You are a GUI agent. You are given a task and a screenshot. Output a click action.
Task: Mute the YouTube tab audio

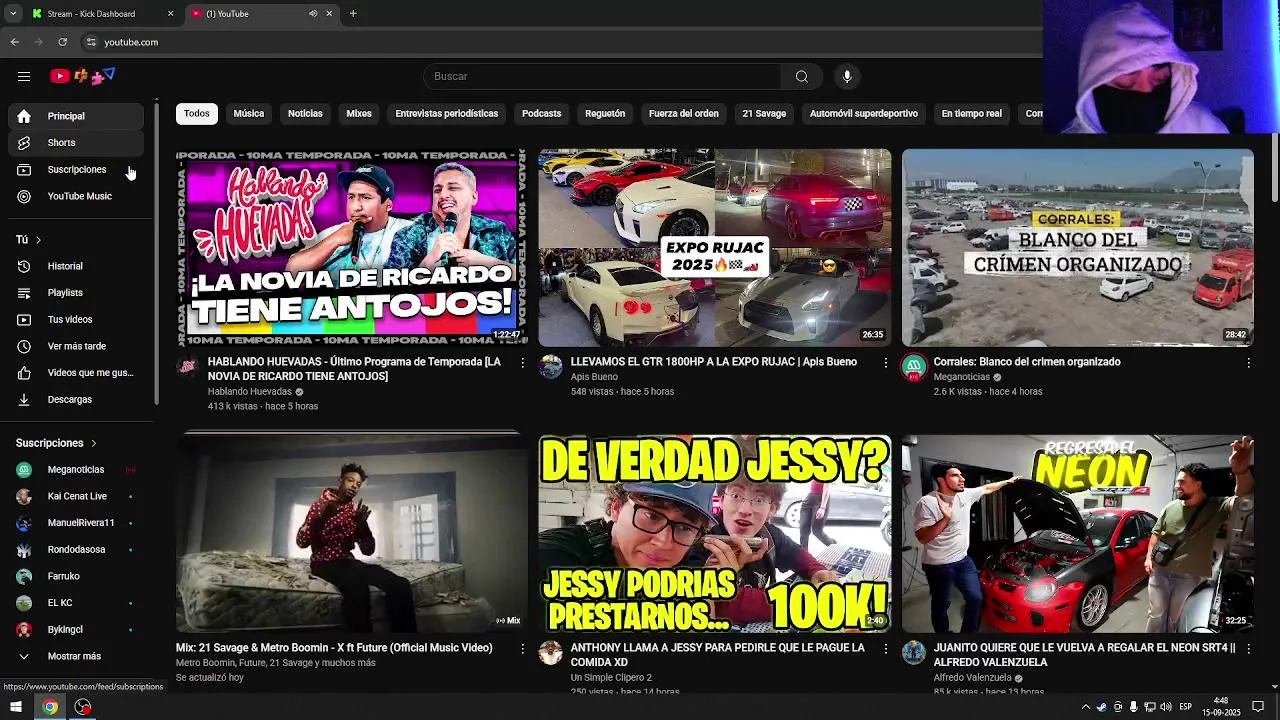tap(313, 14)
